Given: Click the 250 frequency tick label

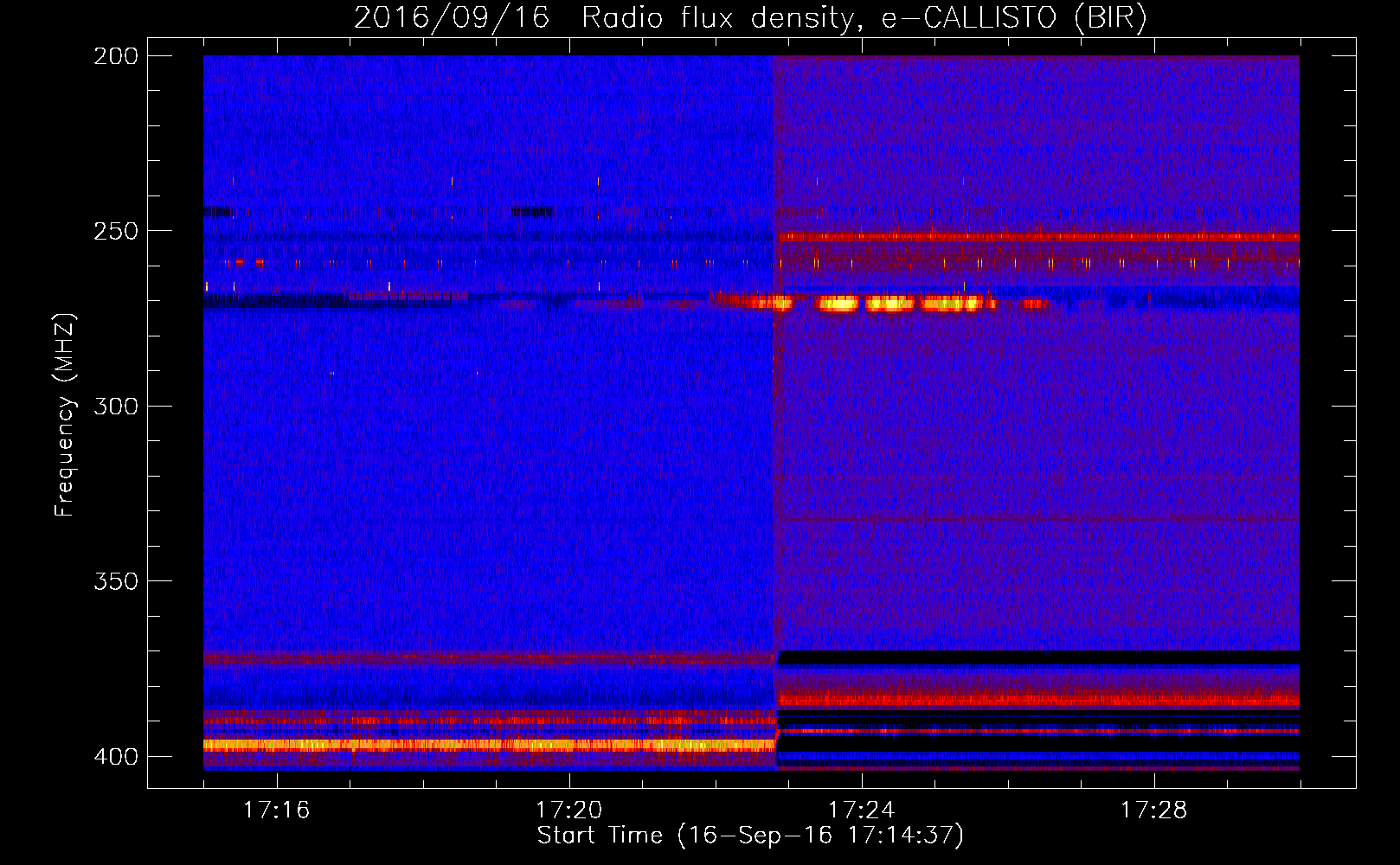Looking at the screenshot, I should tap(116, 231).
